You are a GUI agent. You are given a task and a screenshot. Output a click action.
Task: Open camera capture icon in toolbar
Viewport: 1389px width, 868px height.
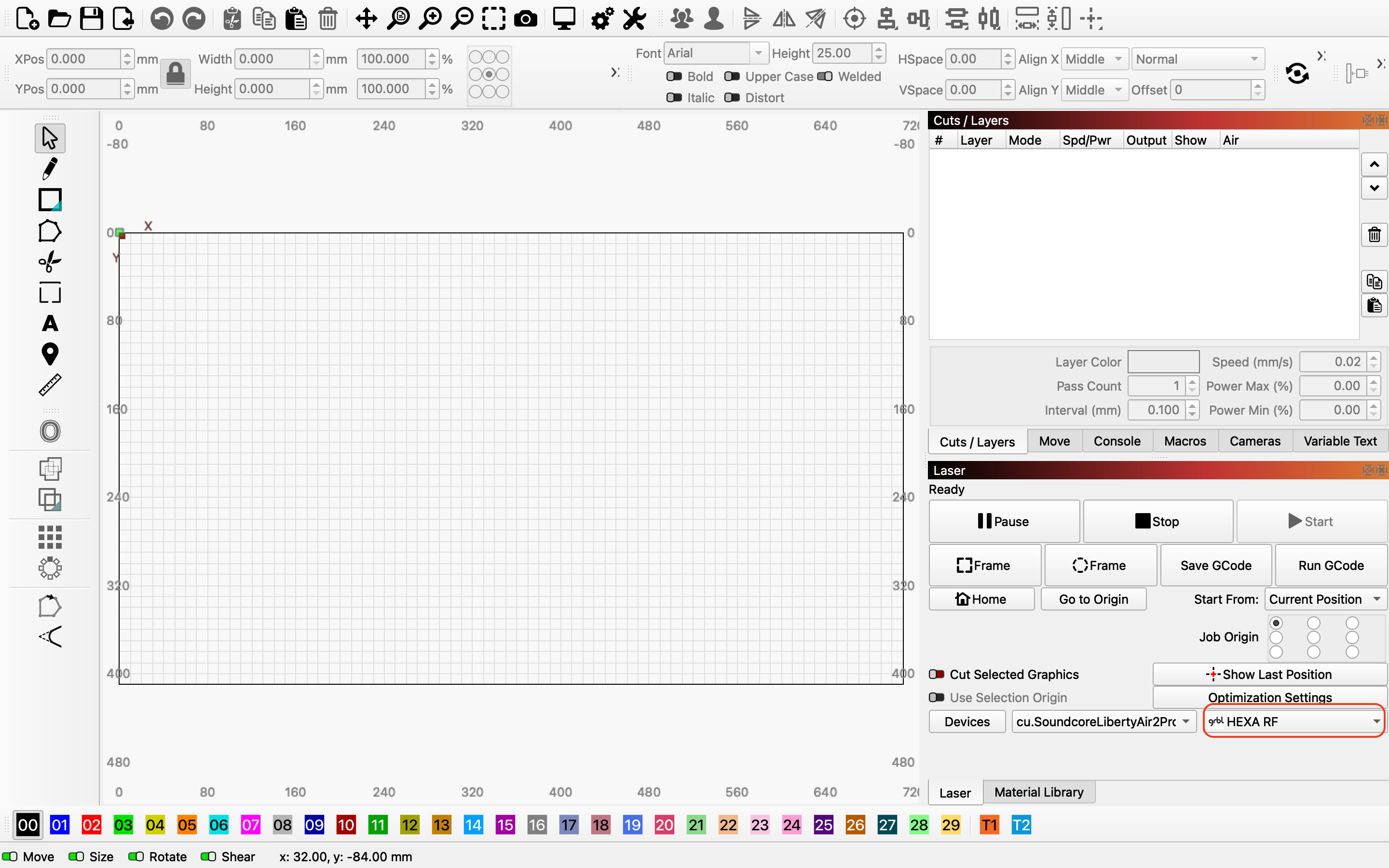tap(526, 18)
